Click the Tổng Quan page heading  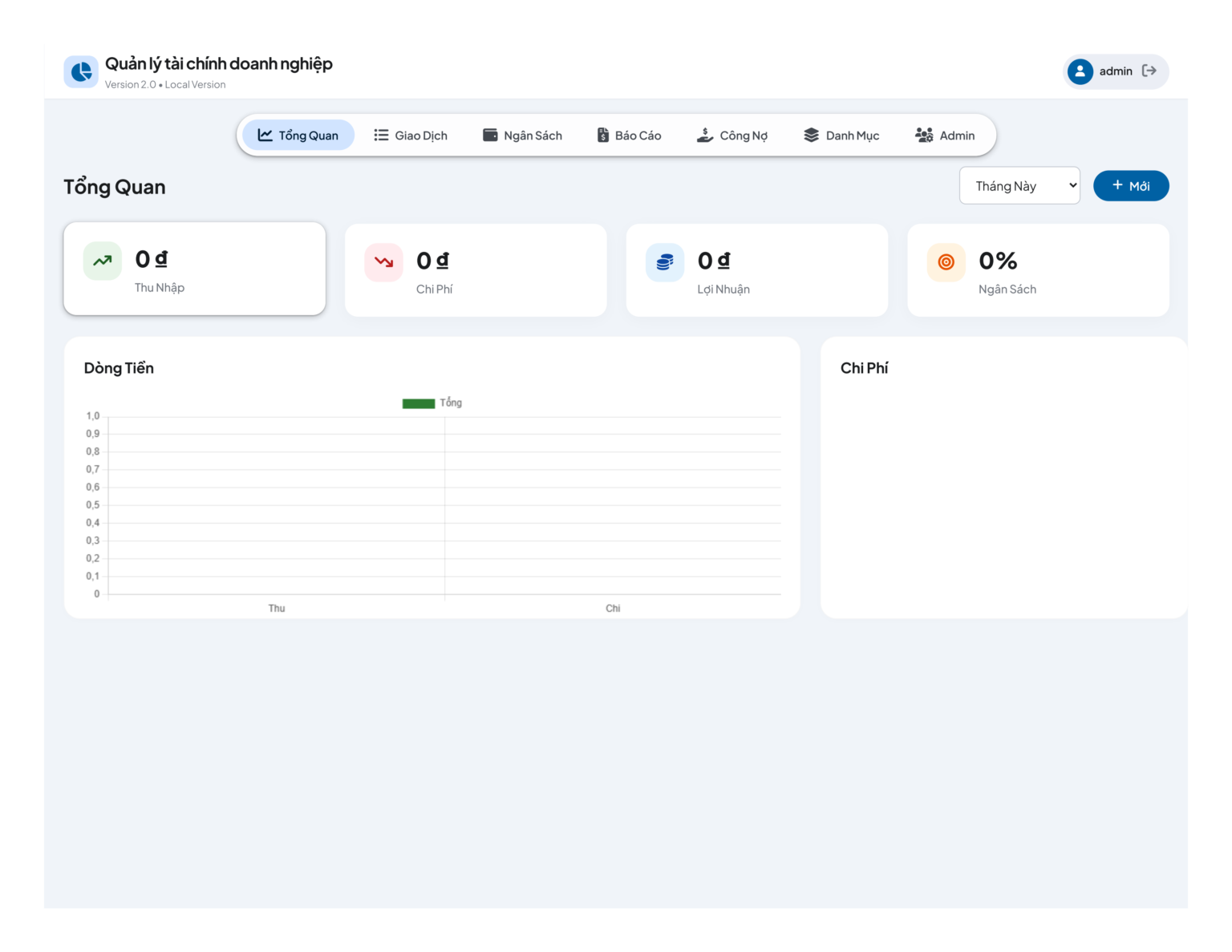coord(115,187)
